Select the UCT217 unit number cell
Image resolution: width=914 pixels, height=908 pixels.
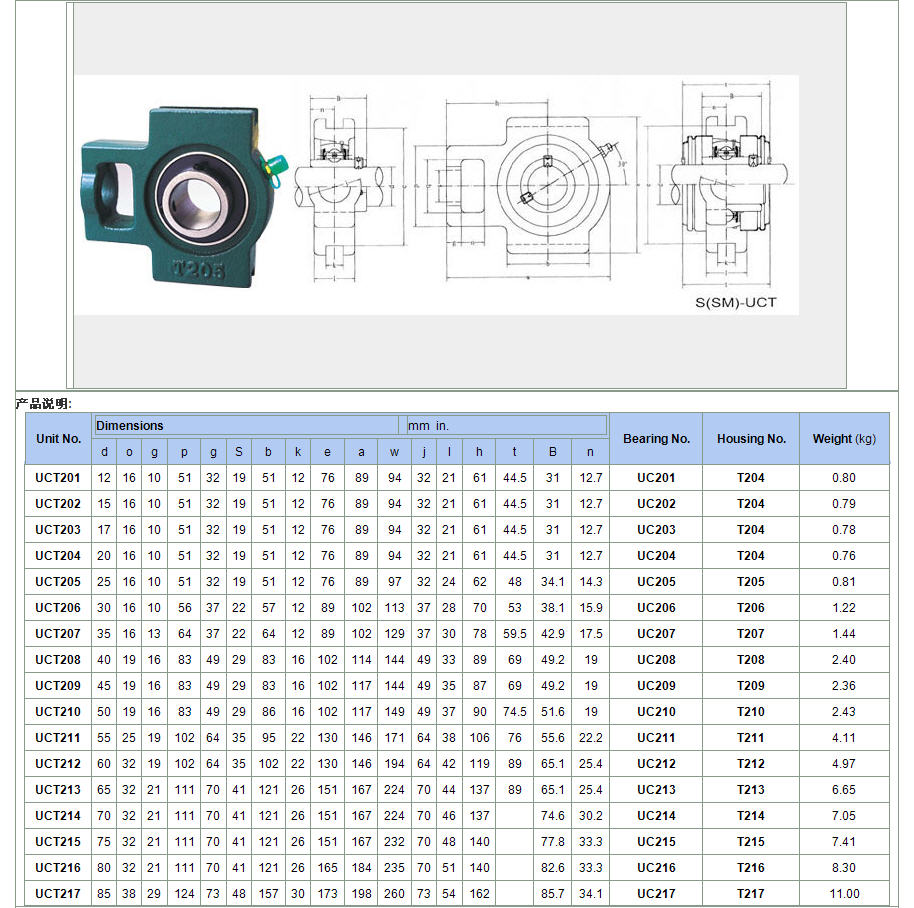[58, 893]
